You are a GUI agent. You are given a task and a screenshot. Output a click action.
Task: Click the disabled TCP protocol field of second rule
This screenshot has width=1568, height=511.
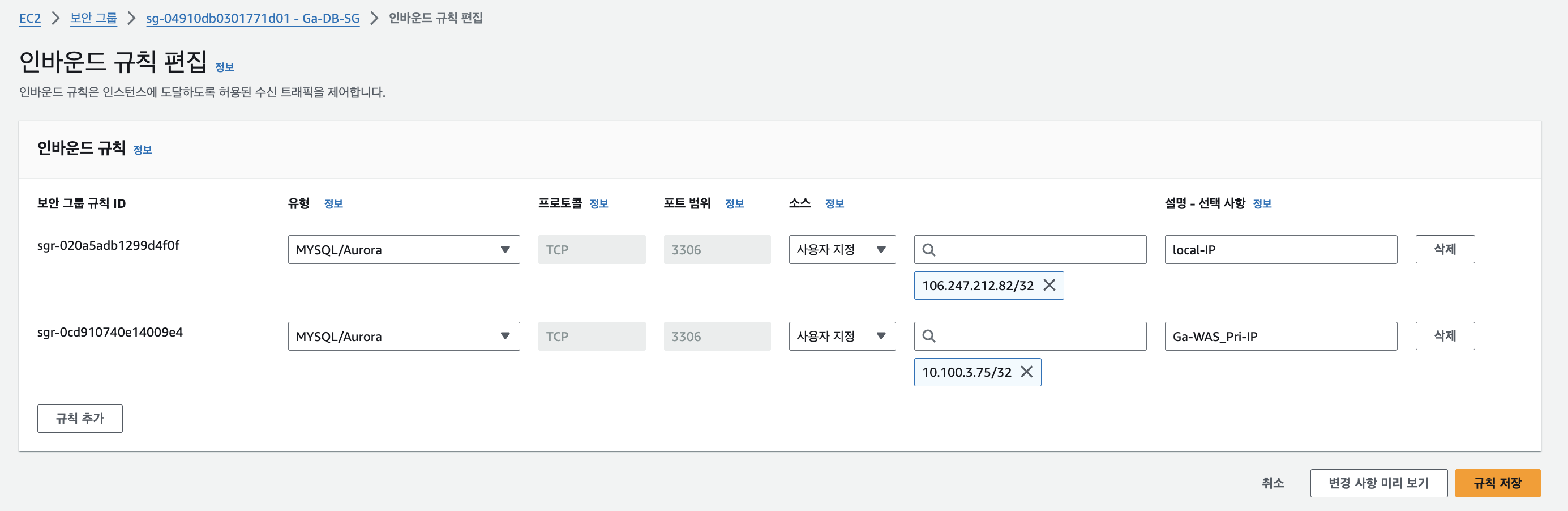pos(592,336)
